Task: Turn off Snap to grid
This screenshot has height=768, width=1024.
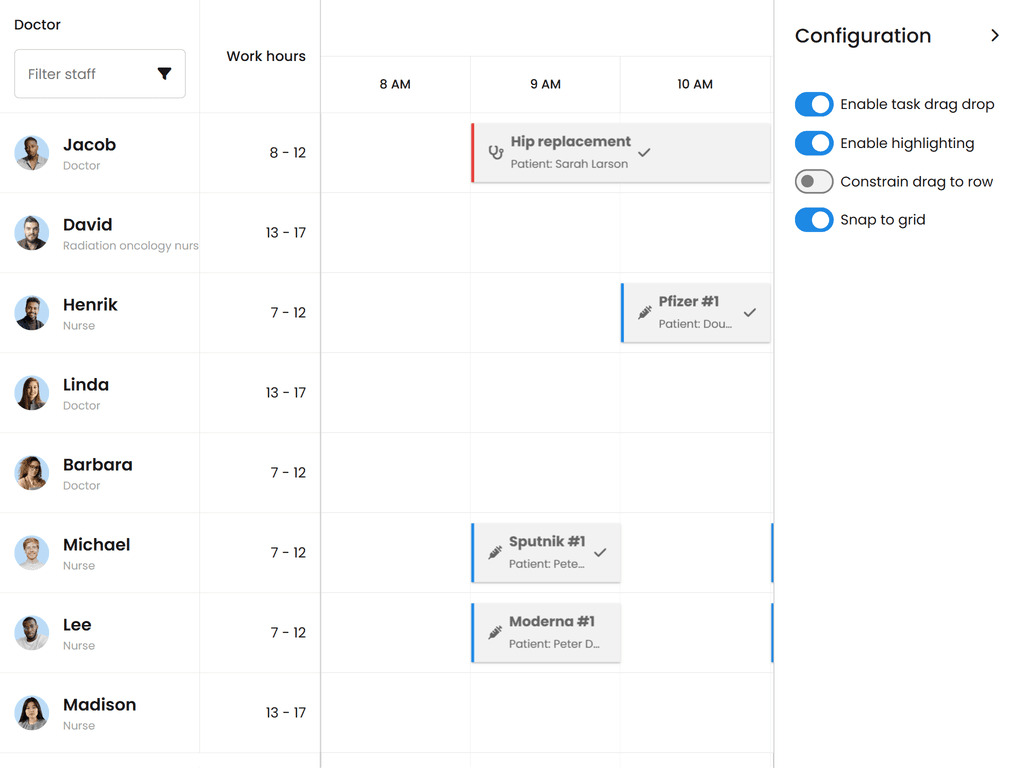Action: (x=815, y=220)
